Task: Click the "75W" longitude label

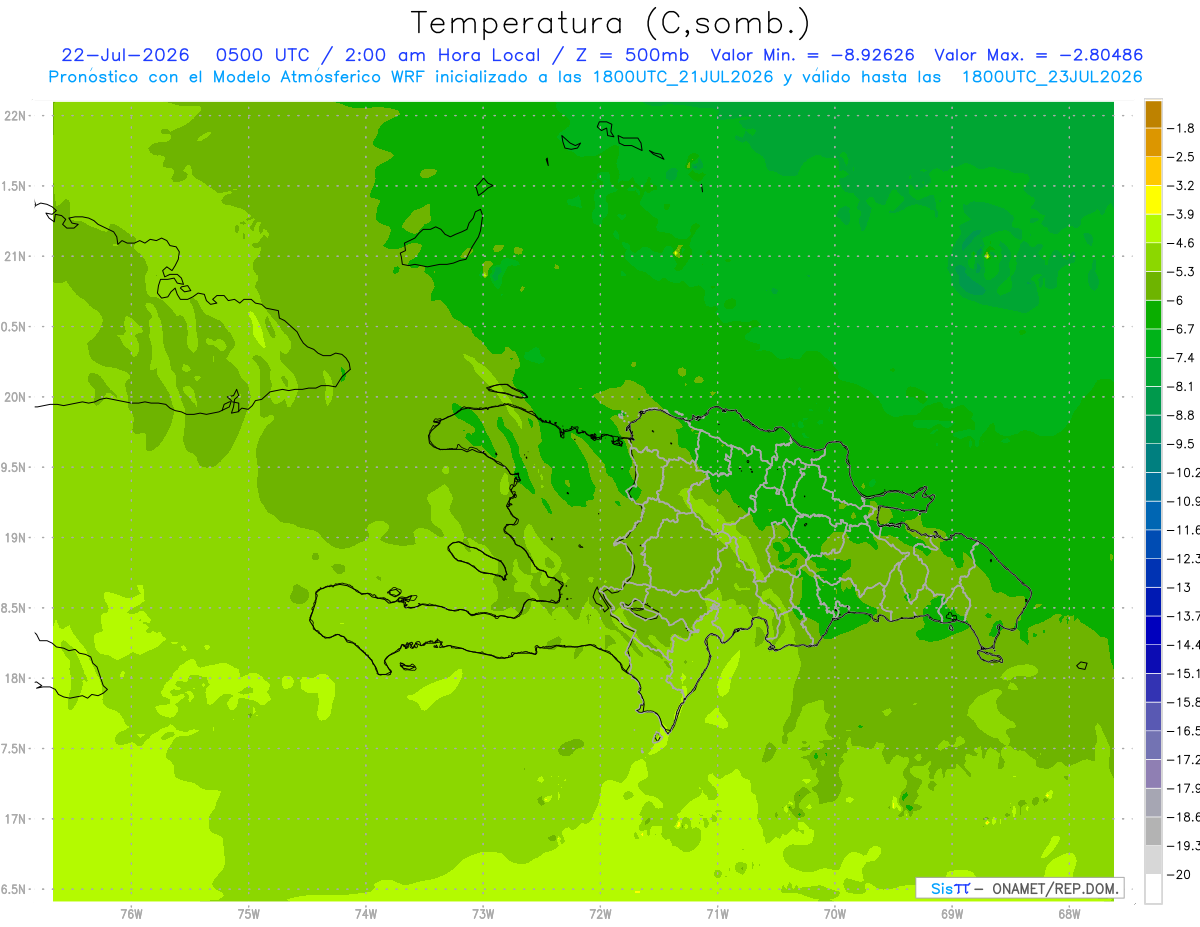Action: [249, 913]
